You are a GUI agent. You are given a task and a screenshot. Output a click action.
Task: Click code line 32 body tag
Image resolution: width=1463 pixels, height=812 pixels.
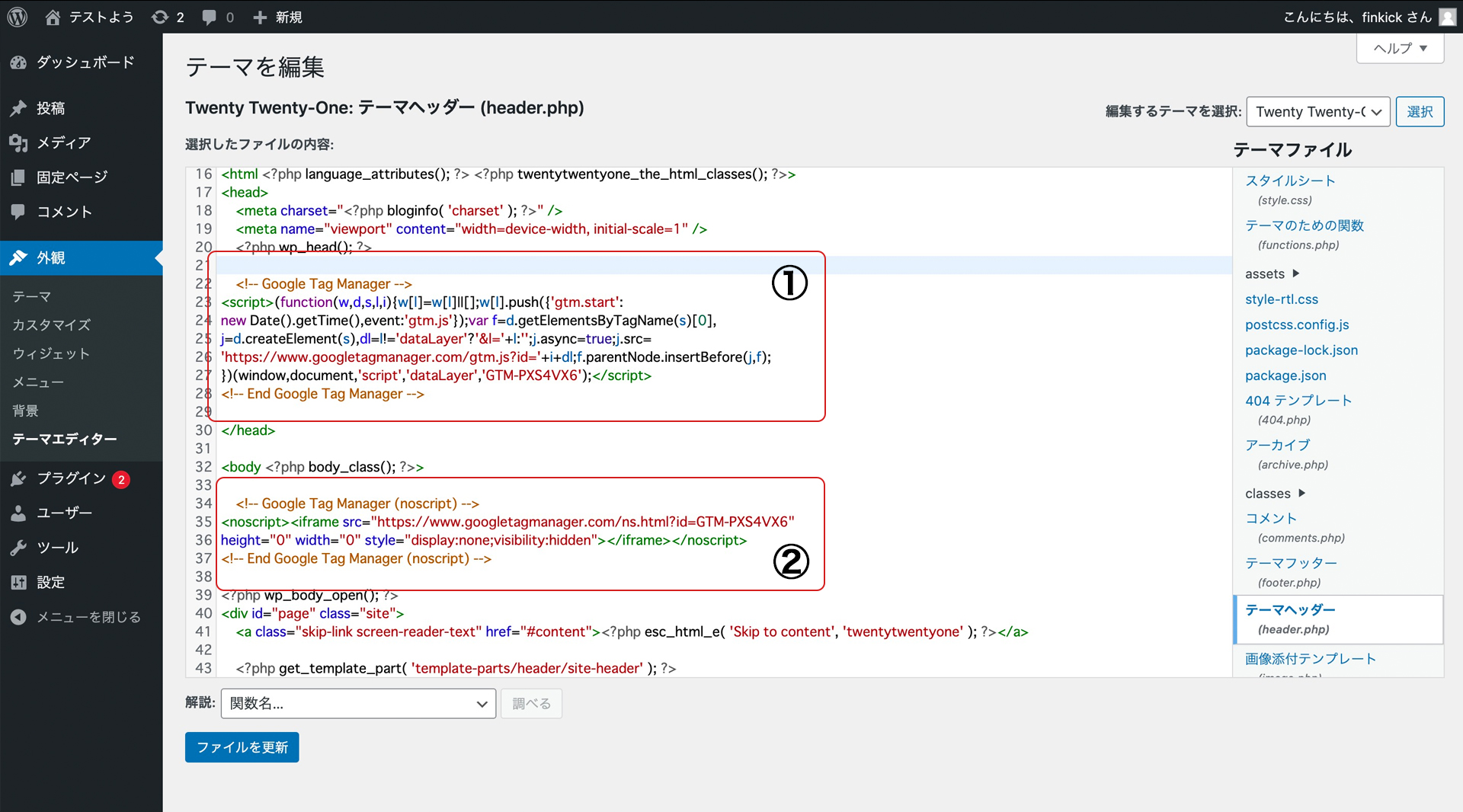322,467
